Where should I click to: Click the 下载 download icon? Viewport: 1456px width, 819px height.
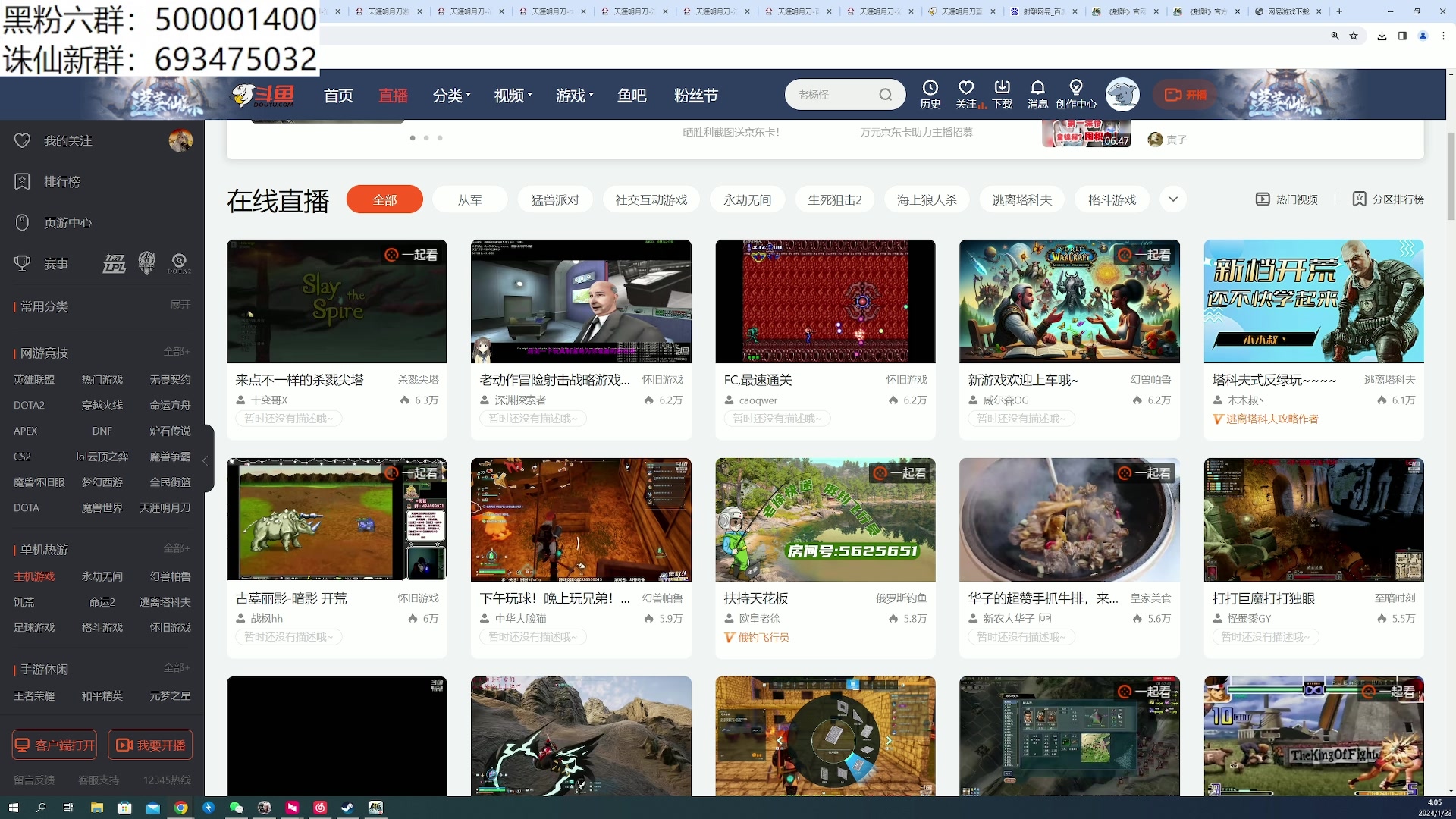1003,93
